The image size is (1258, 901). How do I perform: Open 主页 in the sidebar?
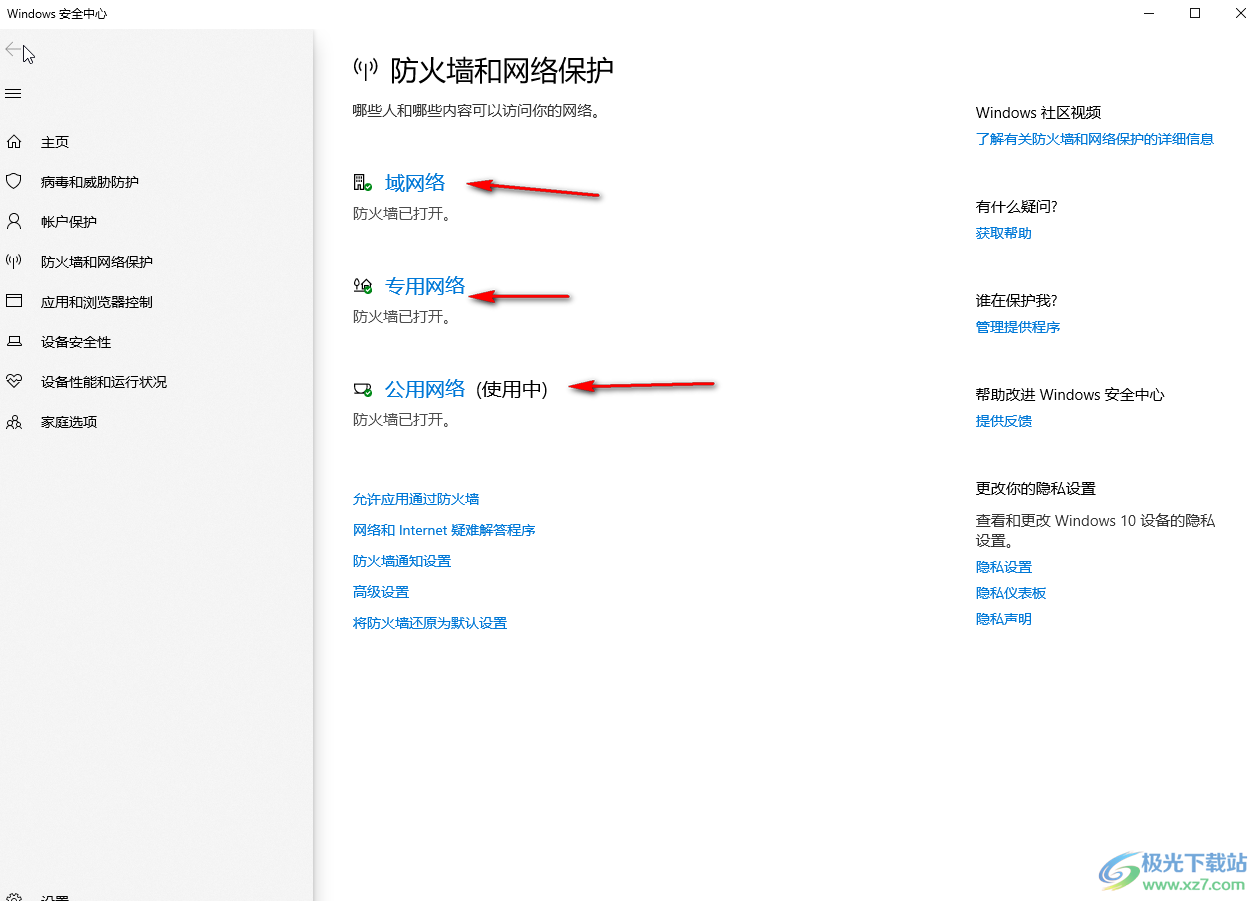point(55,142)
